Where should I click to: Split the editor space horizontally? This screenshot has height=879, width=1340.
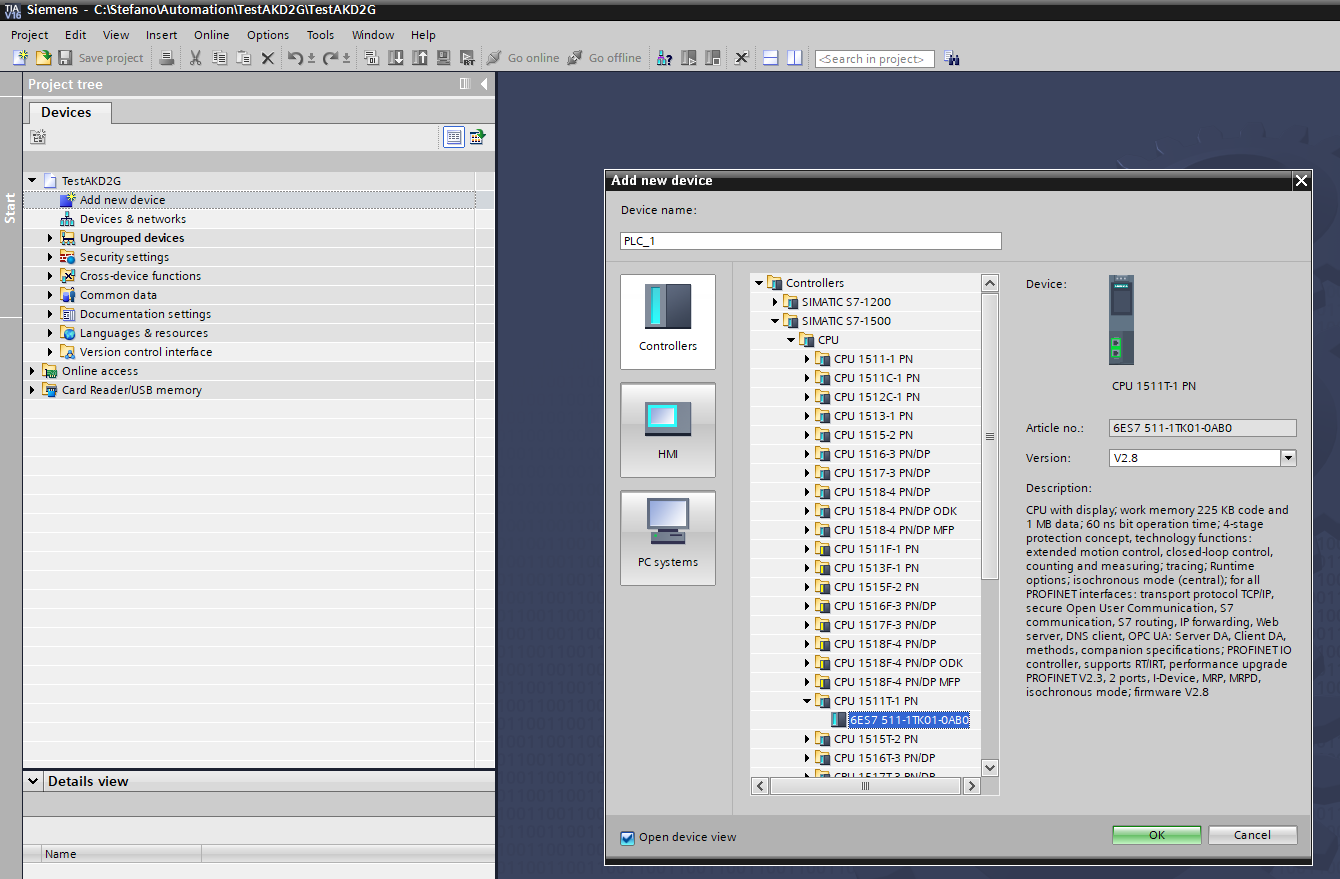point(770,58)
